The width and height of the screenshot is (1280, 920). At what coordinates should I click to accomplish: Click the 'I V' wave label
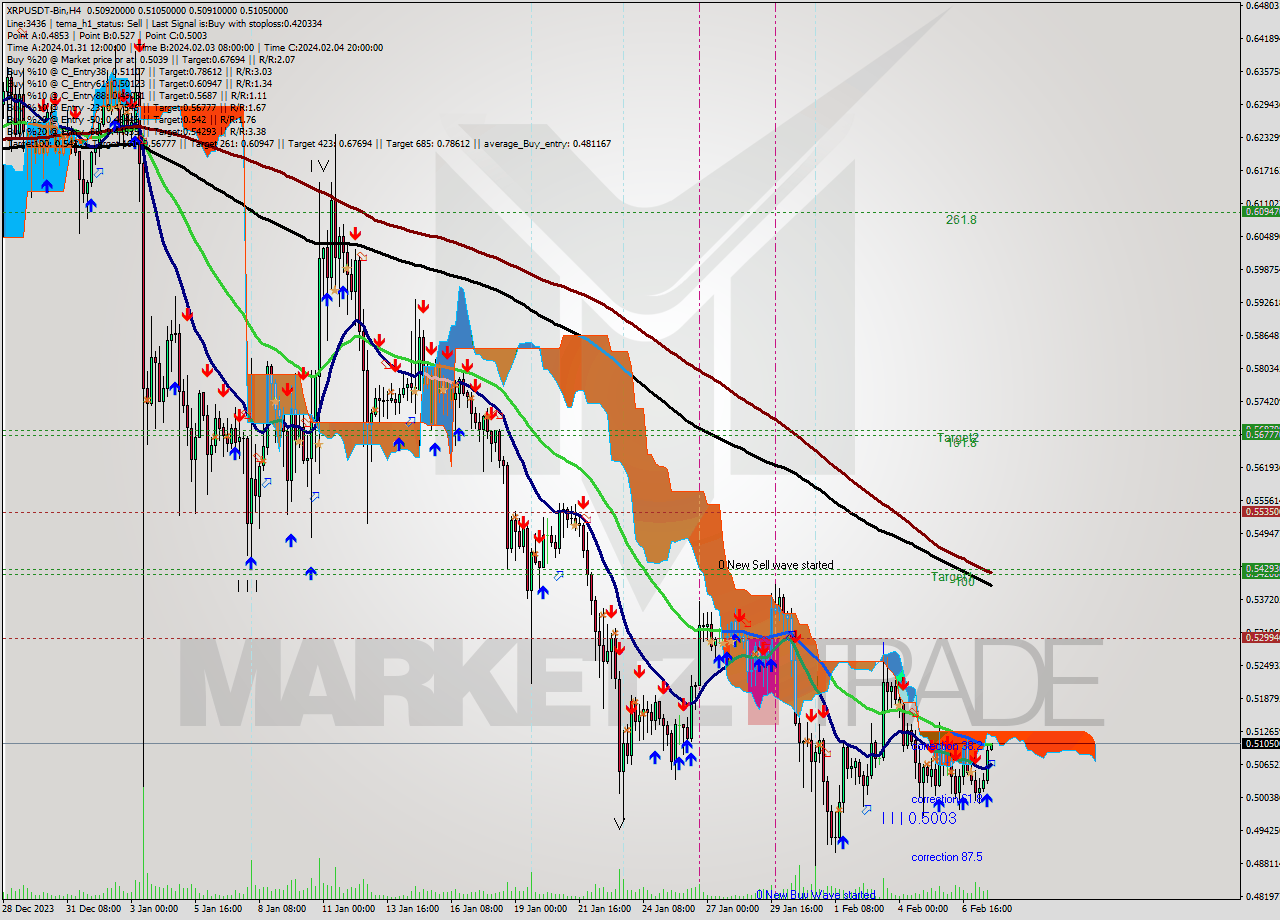tap(319, 166)
